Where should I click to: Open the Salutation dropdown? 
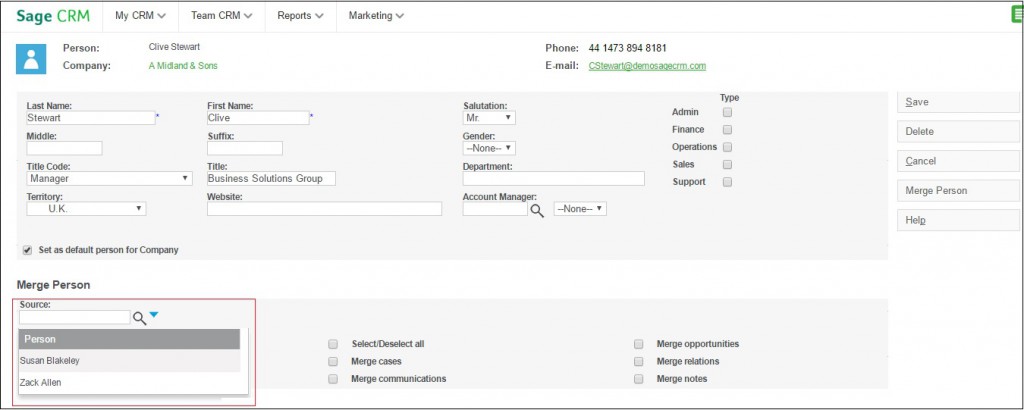point(489,118)
